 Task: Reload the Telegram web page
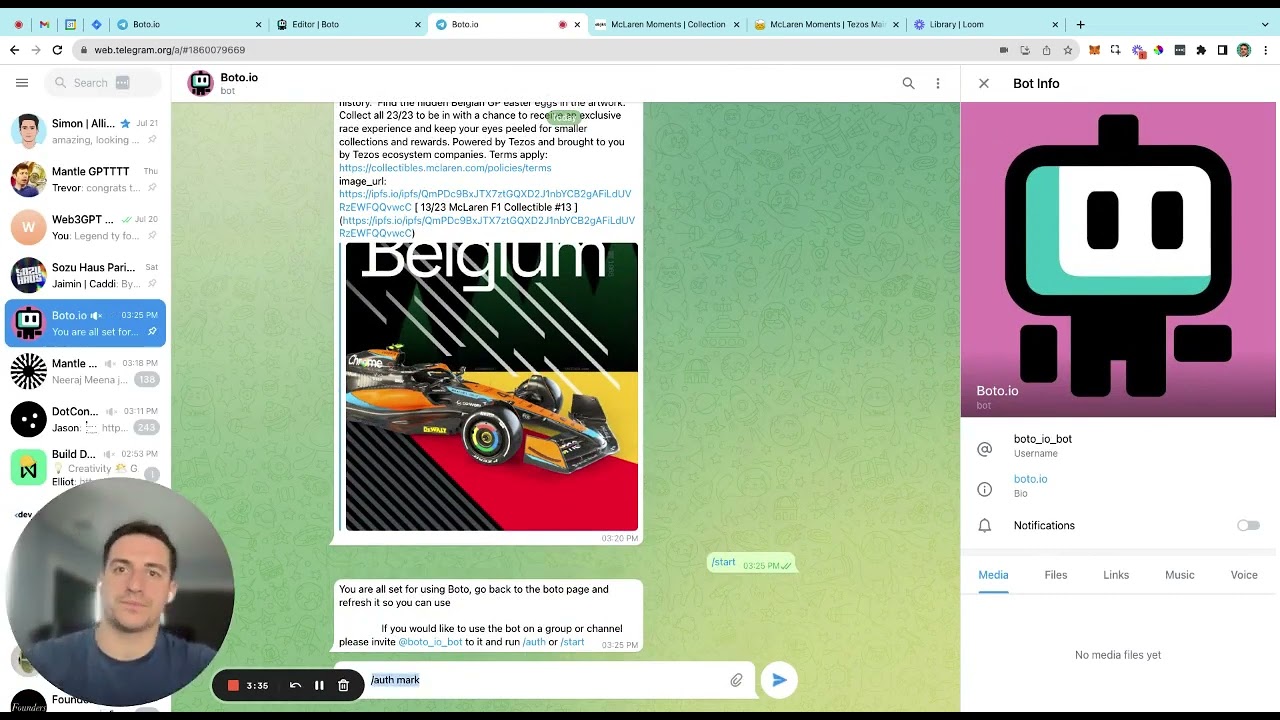[x=57, y=50]
